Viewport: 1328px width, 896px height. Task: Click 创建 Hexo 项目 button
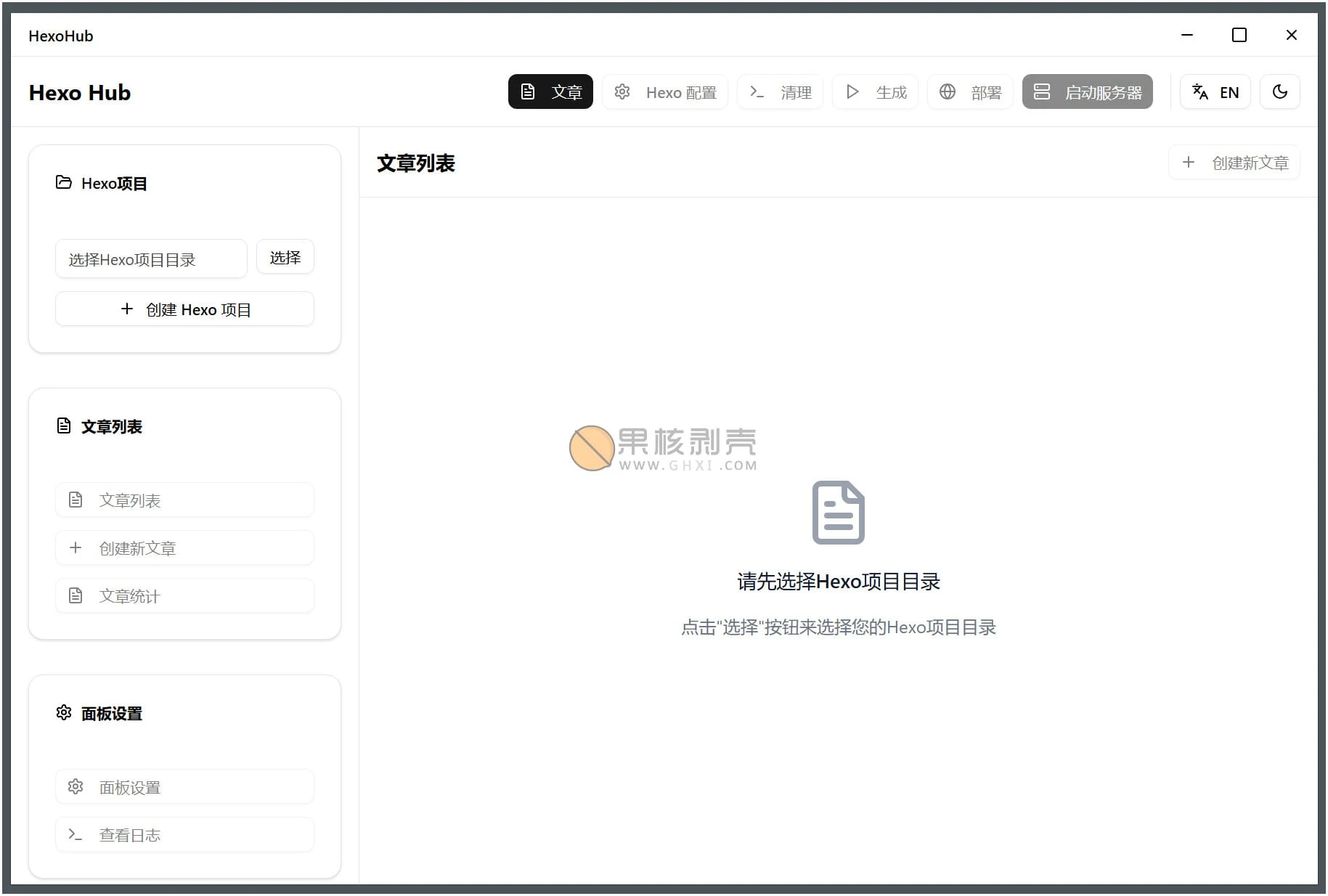(184, 309)
